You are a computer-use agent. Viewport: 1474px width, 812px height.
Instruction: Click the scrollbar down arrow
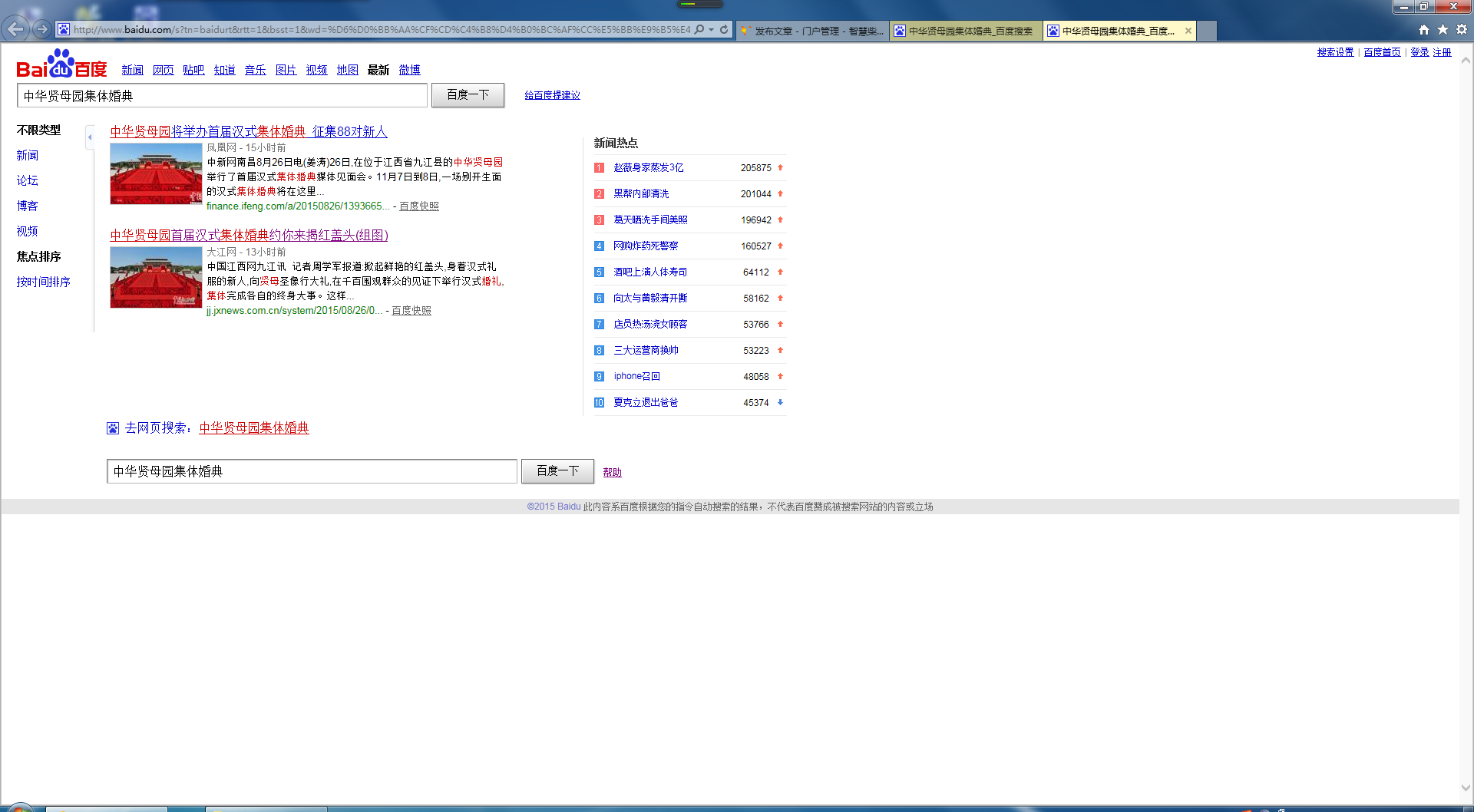point(1466,787)
